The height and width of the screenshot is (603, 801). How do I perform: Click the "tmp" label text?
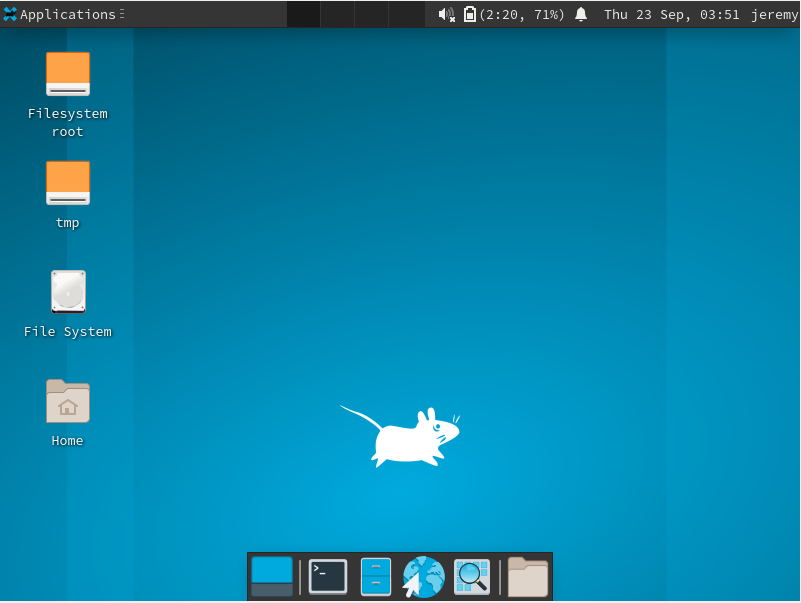coord(67,223)
